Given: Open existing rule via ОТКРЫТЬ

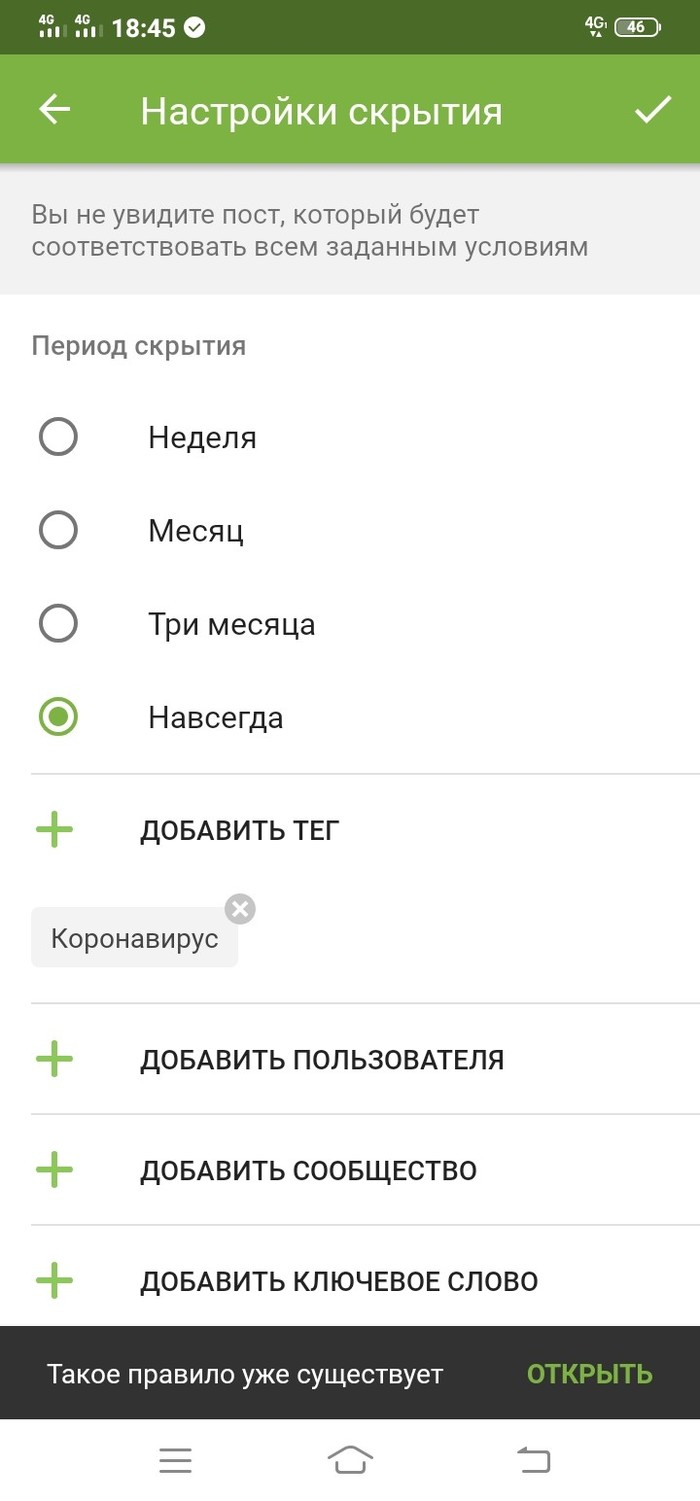Looking at the screenshot, I should [589, 1374].
